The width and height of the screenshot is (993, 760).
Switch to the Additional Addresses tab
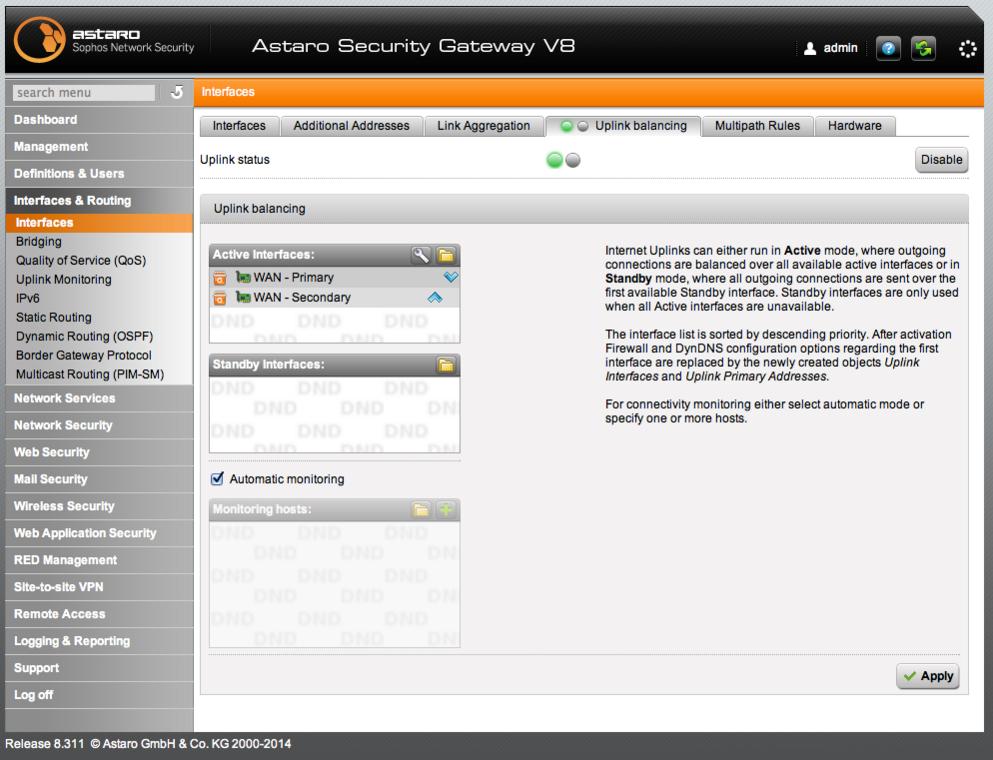[x=351, y=126]
